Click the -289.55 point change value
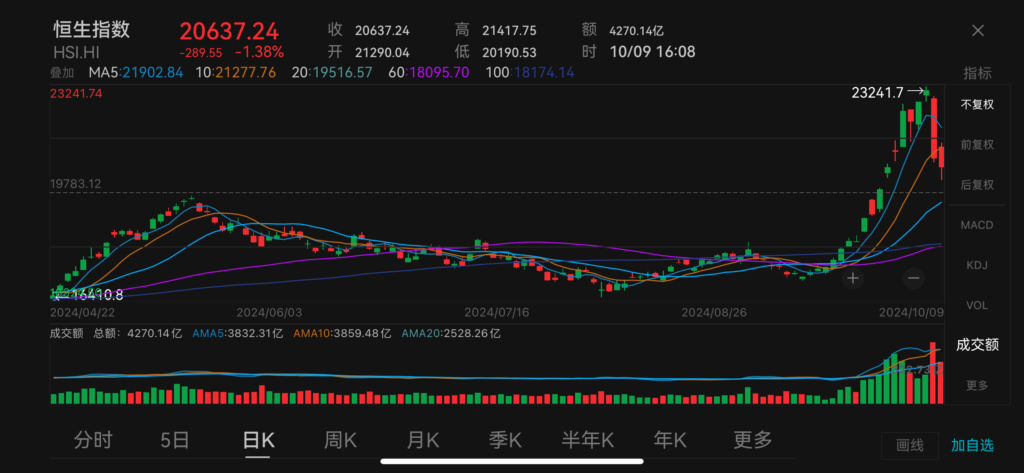 click(x=201, y=52)
